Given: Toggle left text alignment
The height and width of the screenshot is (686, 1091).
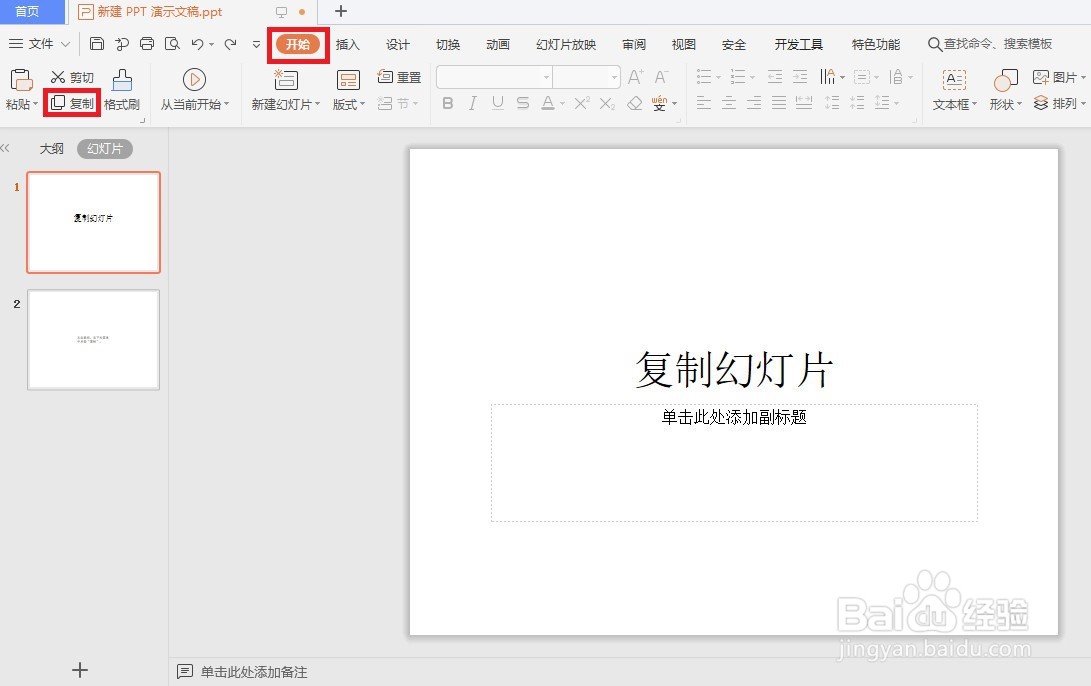Looking at the screenshot, I should [x=704, y=103].
